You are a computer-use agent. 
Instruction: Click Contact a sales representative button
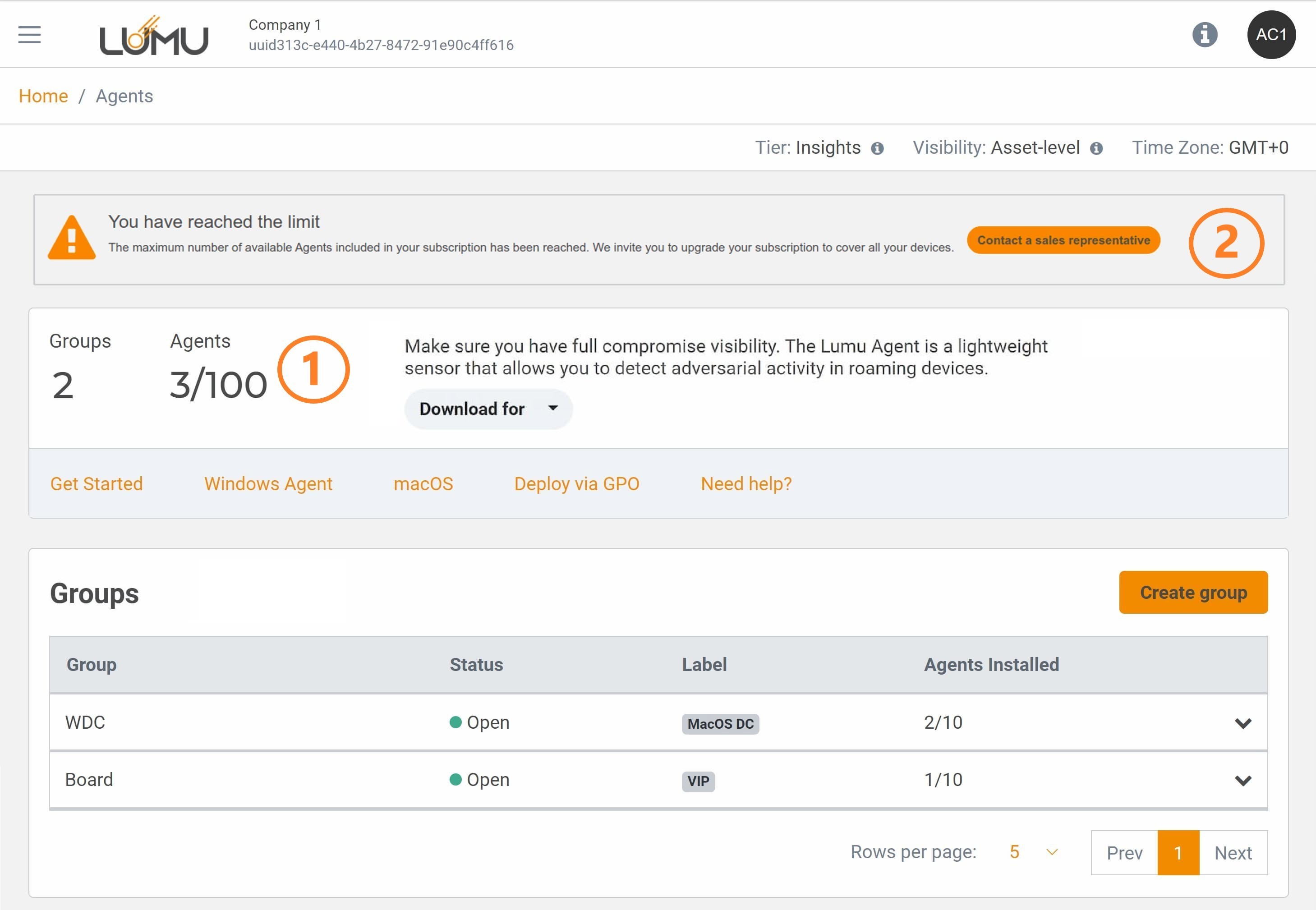1063,240
